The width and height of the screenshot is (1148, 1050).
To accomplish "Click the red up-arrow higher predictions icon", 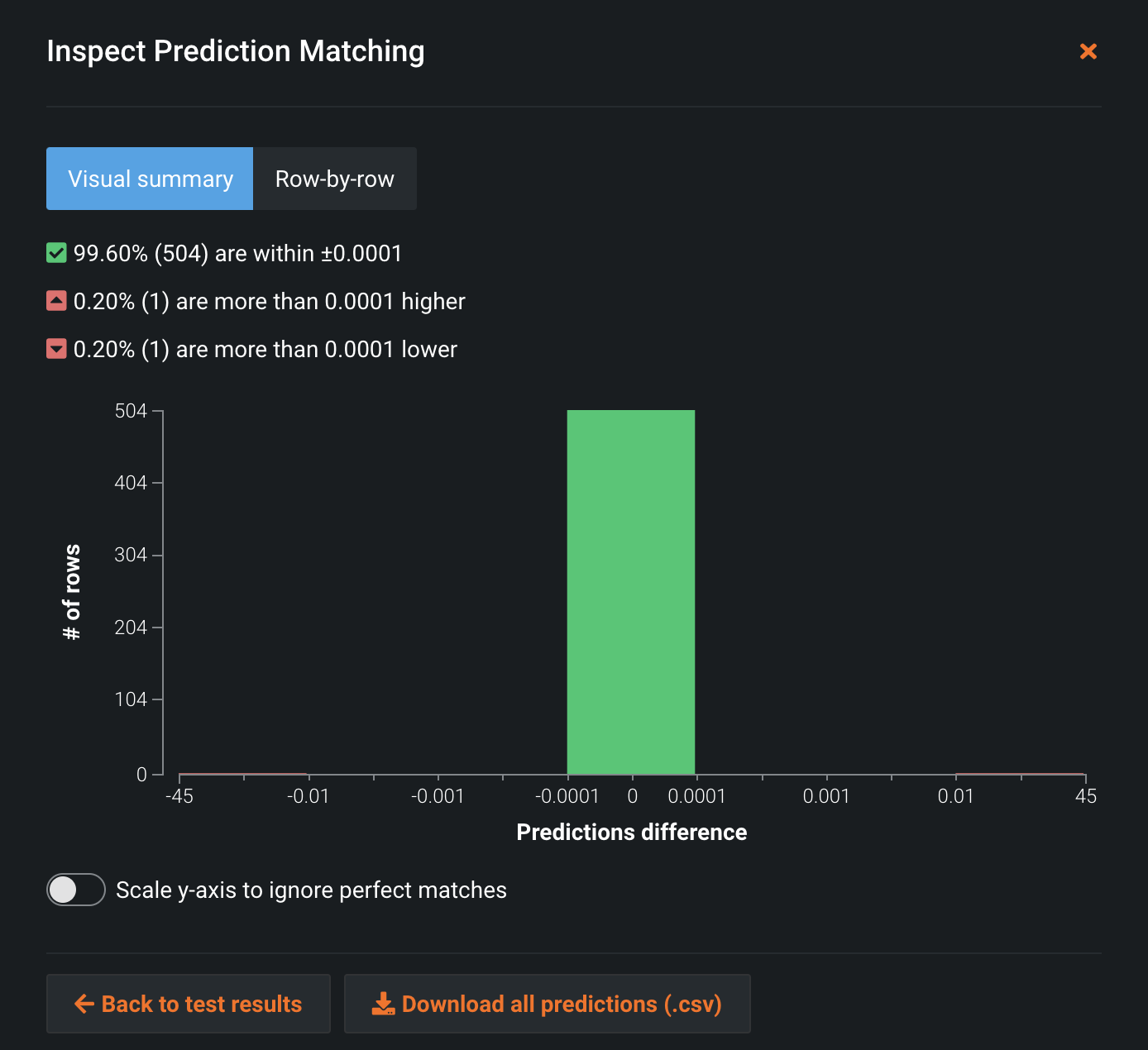I will click(56, 301).
